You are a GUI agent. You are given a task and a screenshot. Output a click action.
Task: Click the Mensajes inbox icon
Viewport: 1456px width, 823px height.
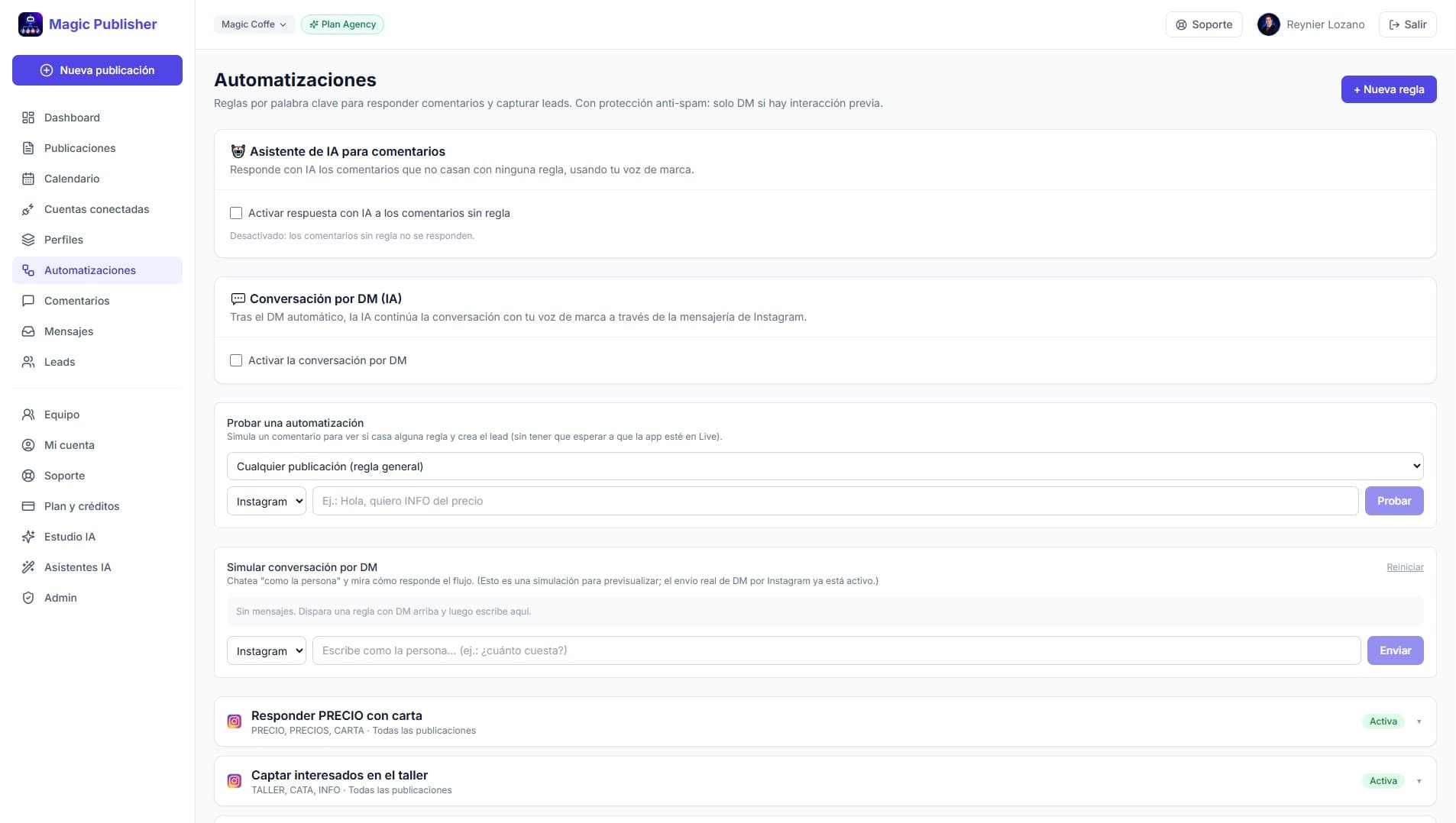pyautogui.click(x=28, y=331)
